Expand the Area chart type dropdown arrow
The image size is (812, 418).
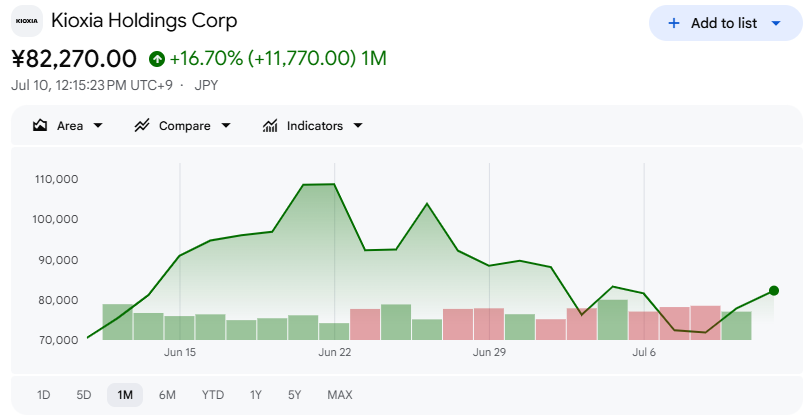[98, 126]
